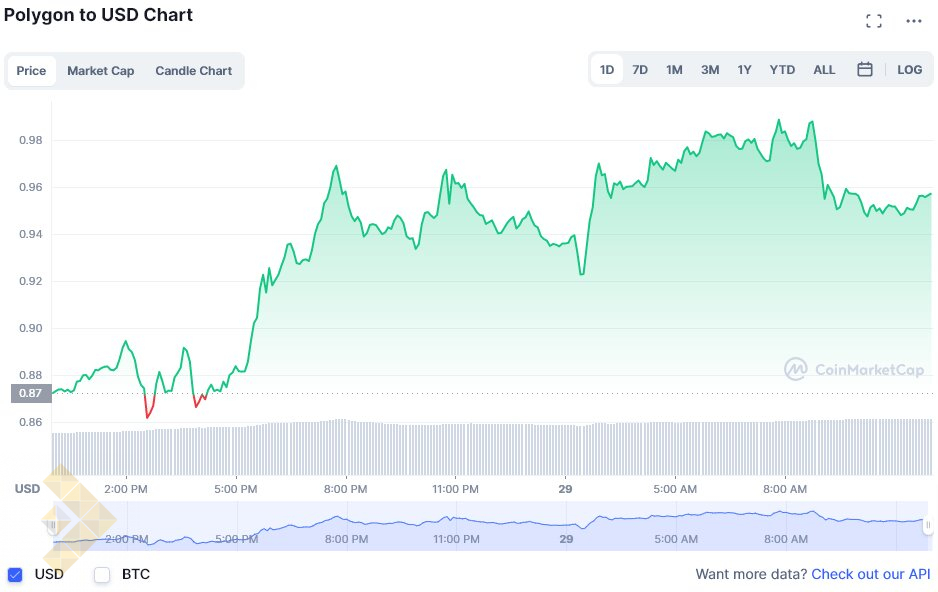Display the 1Y time range
The width and height of the screenshot is (938, 592).
(744, 70)
